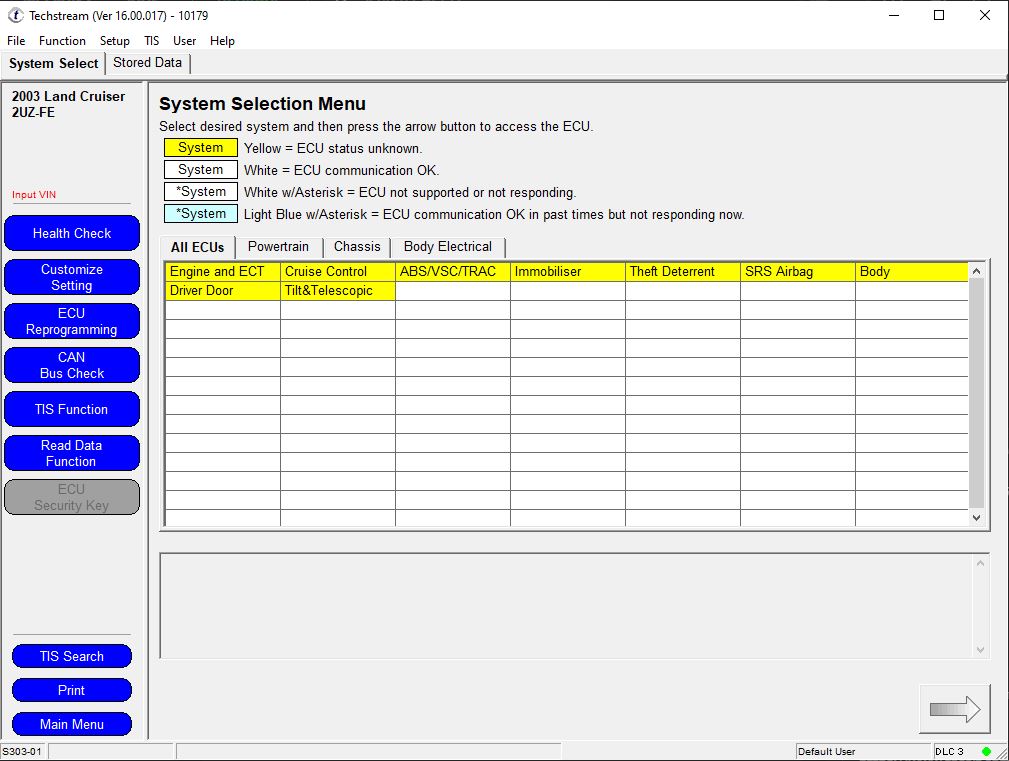Close the Techstream window
This screenshot has width=1009, height=761.
point(985,15)
